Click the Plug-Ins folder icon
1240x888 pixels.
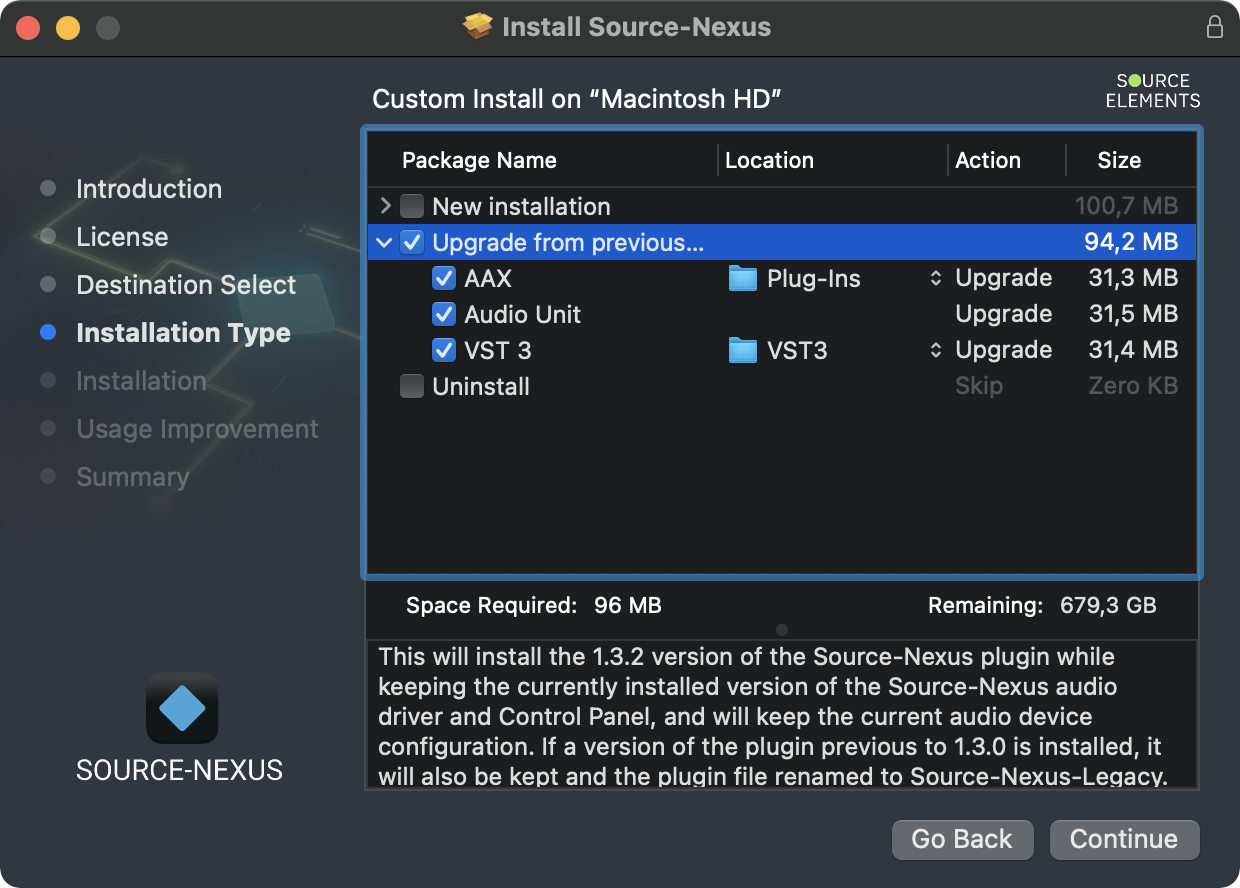tap(742, 279)
